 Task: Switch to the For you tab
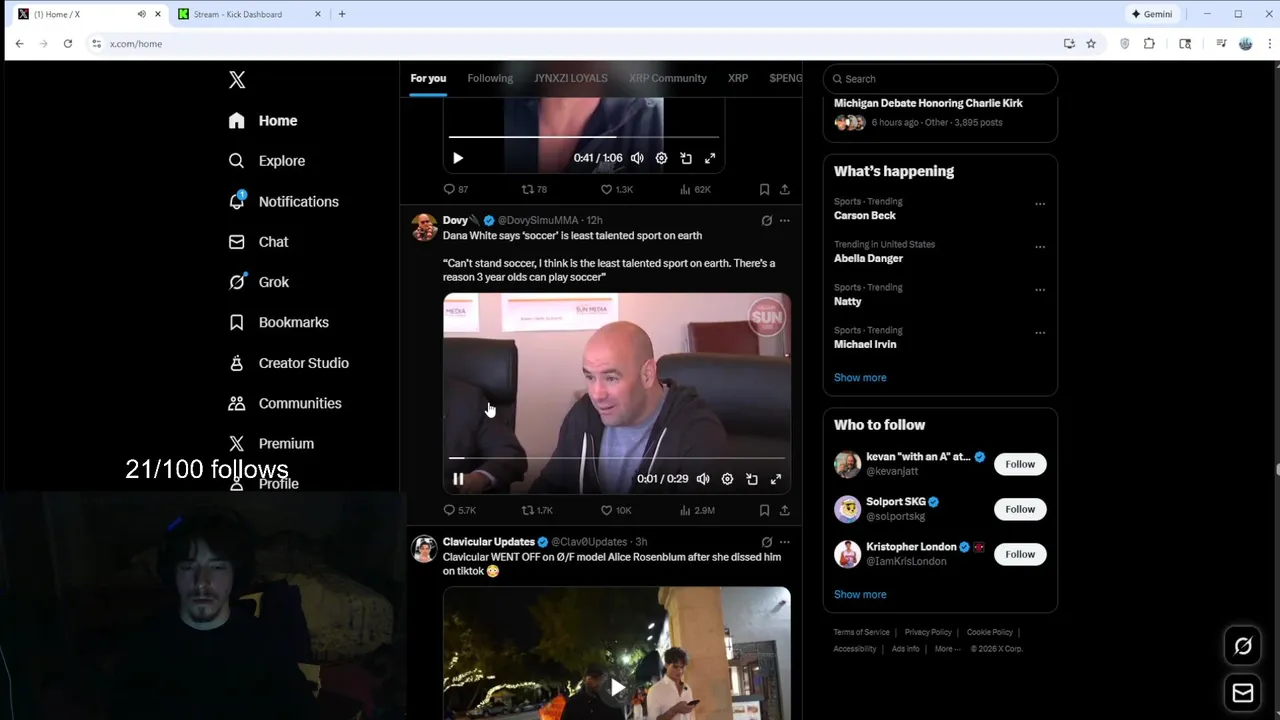click(x=428, y=78)
